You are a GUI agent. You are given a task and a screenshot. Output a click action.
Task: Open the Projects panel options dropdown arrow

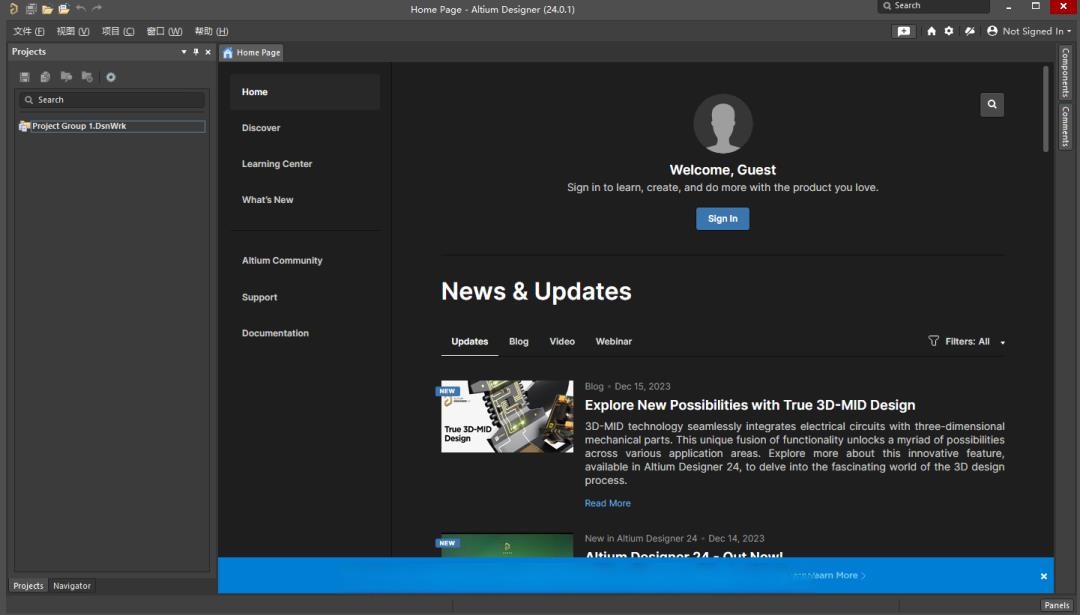tap(184, 52)
